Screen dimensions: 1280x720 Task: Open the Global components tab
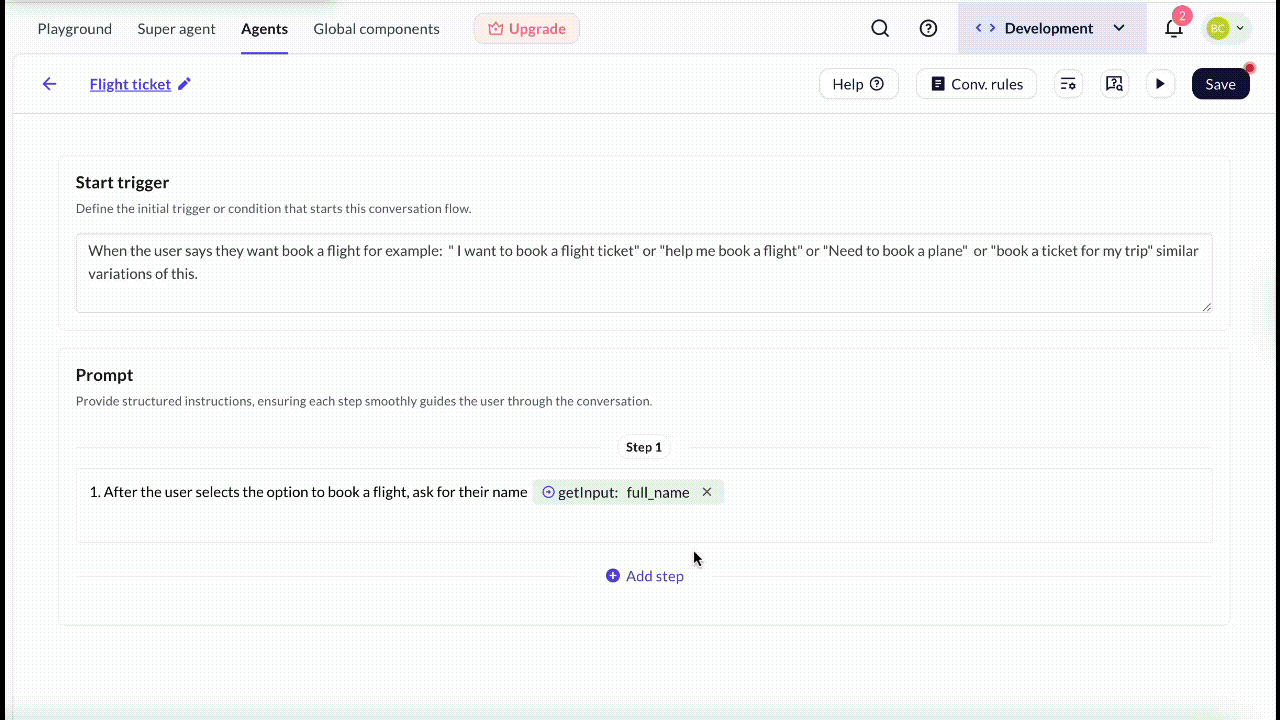click(376, 29)
